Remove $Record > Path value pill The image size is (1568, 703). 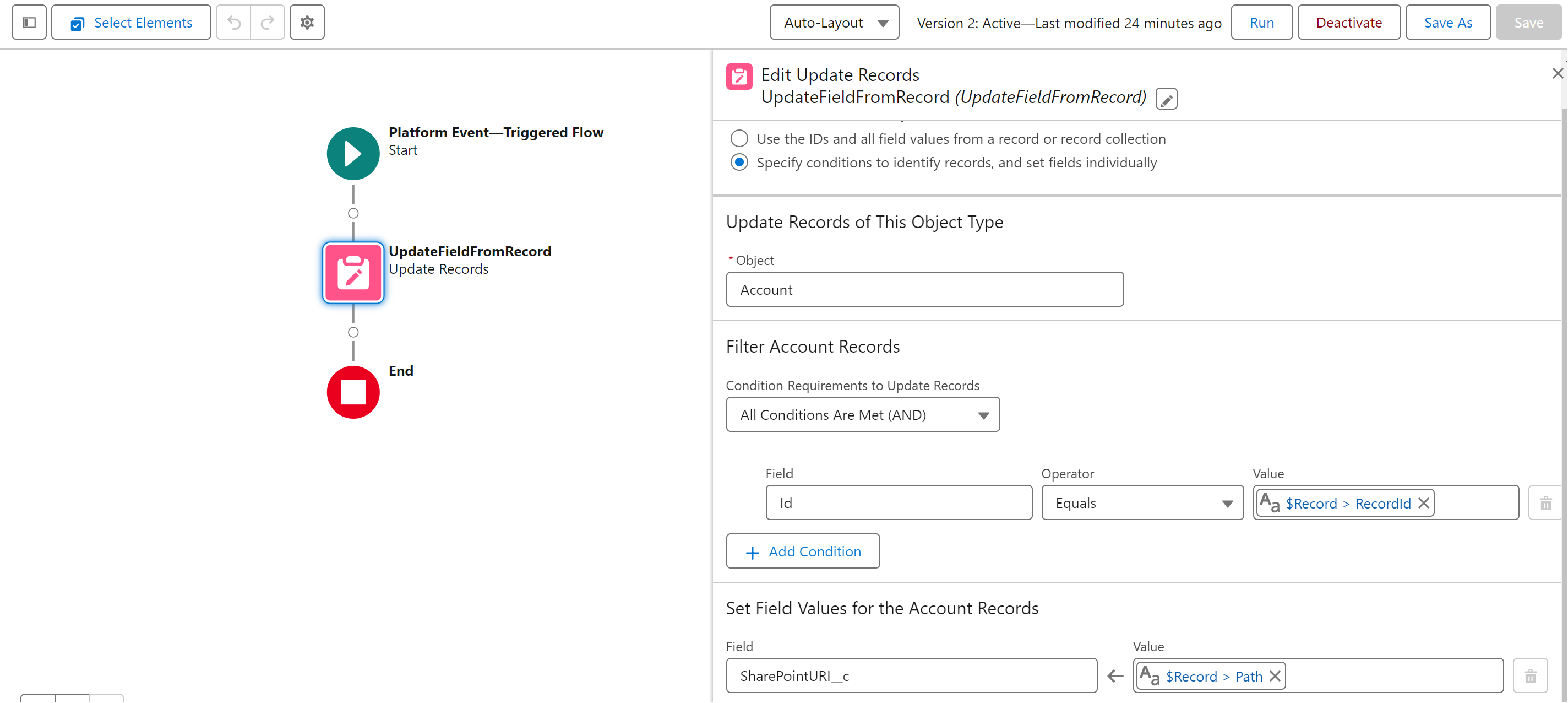pos(1275,675)
